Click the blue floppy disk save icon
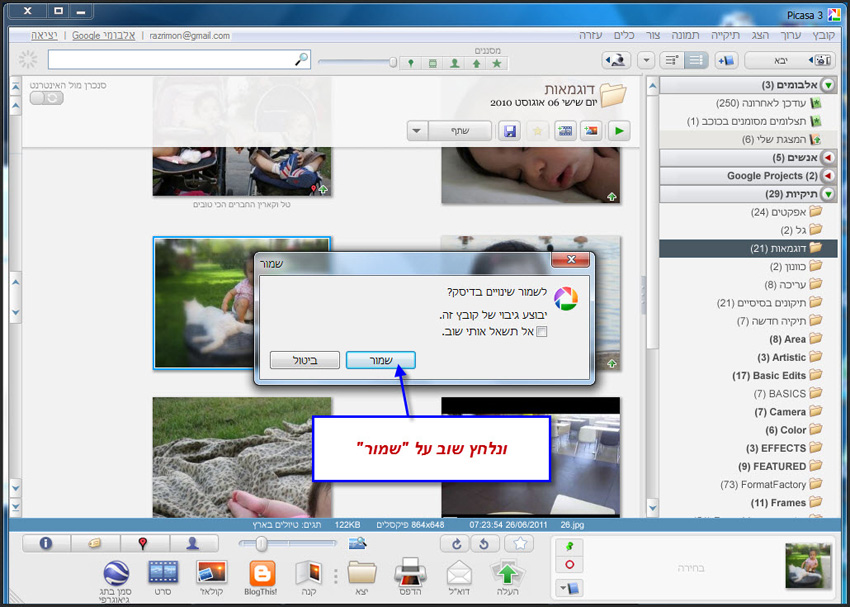Screen dimensions: 850x607 coord(510,131)
